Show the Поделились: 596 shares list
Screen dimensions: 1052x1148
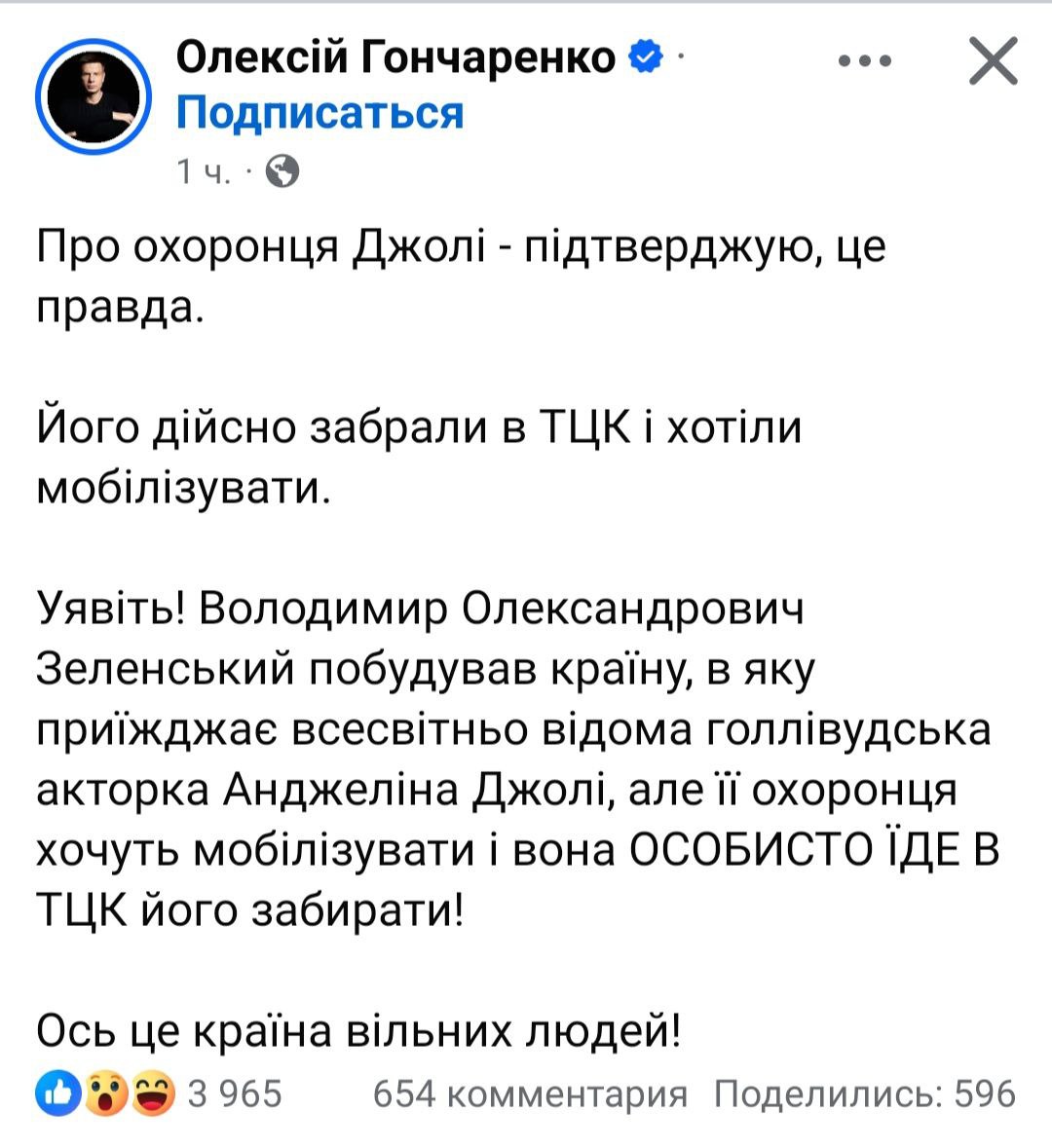tap(864, 1093)
